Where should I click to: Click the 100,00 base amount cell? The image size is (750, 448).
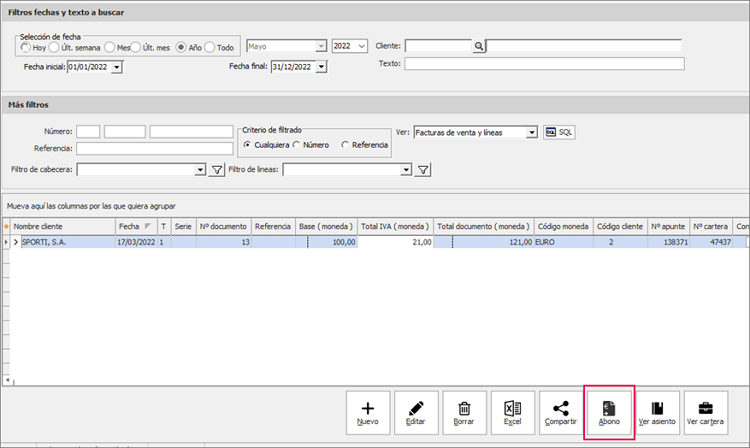(326, 242)
